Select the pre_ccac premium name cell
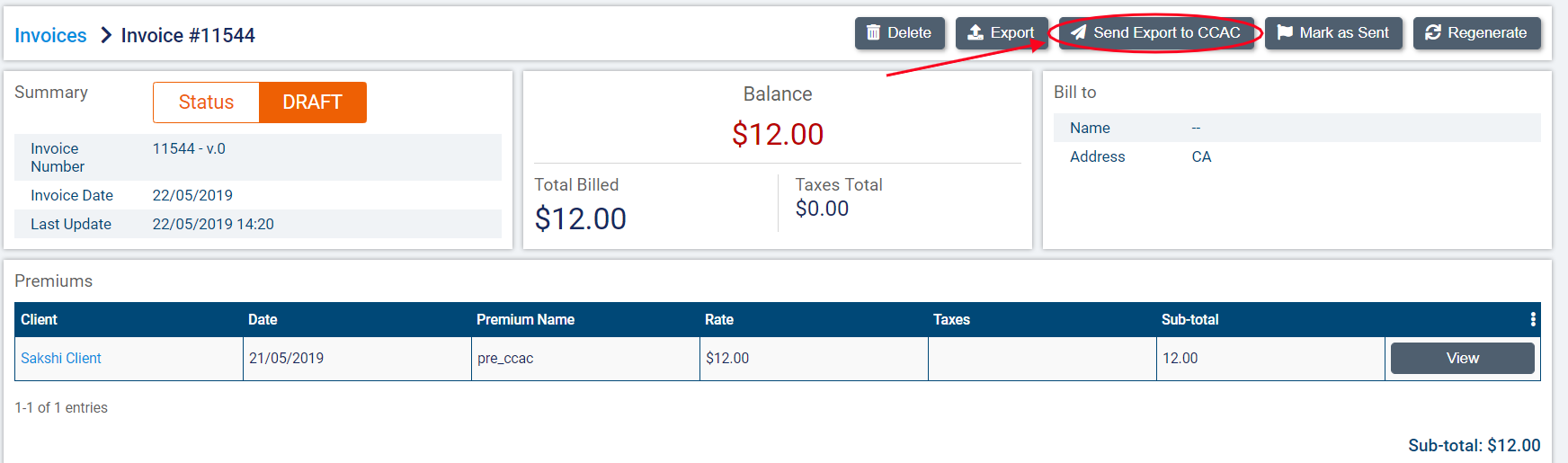Screen dimensions: 1568x463 (x=505, y=358)
